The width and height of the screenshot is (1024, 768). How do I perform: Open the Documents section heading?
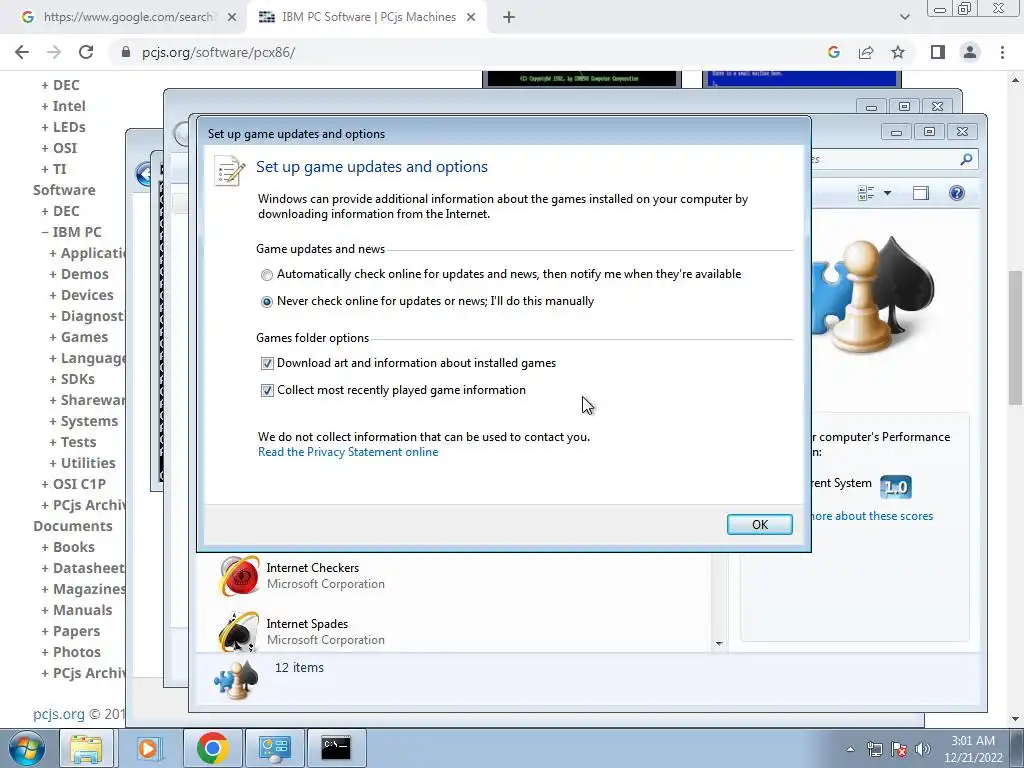click(x=72, y=526)
